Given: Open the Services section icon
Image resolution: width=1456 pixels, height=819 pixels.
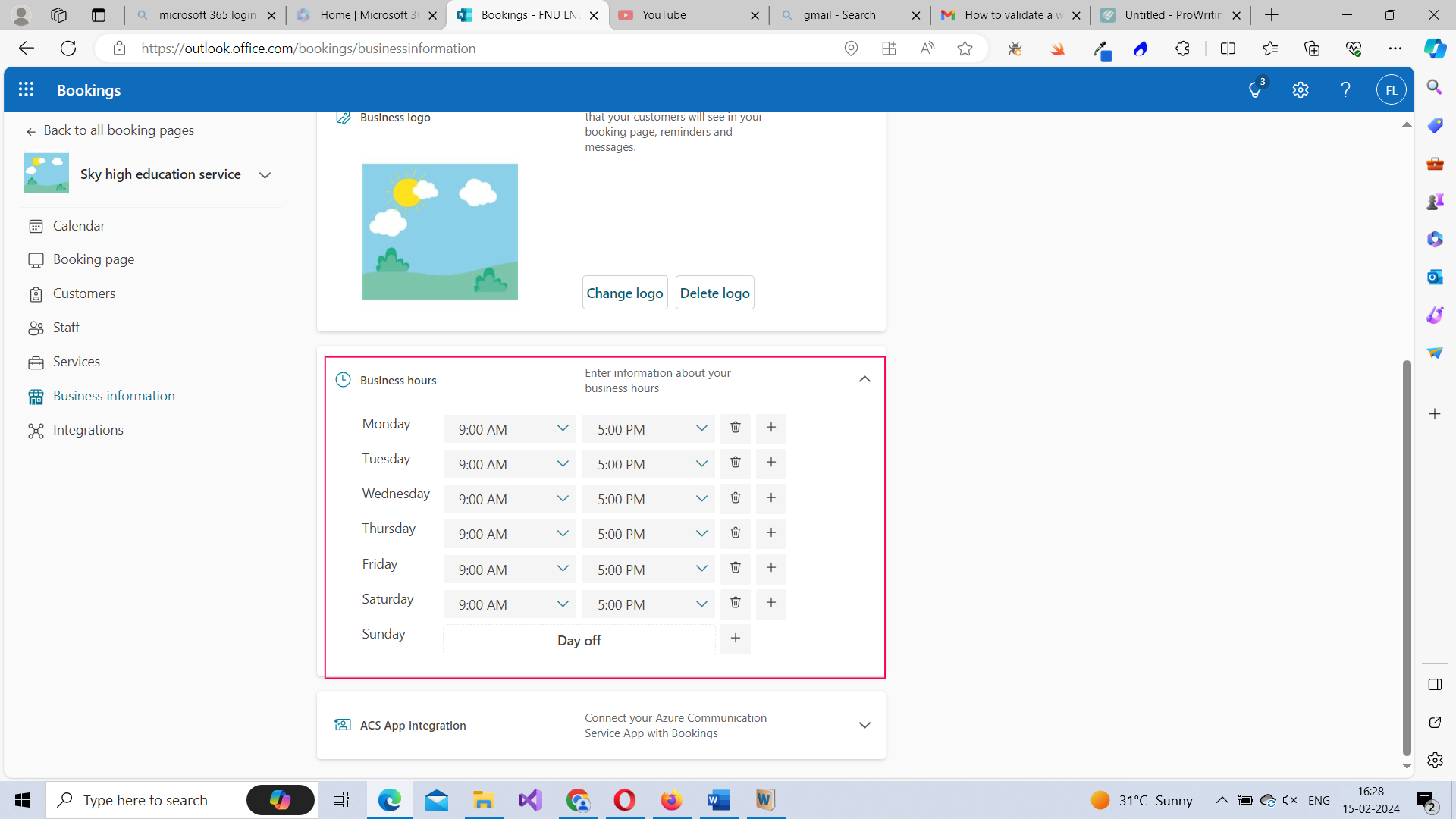Looking at the screenshot, I should pyautogui.click(x=36, y=362).
